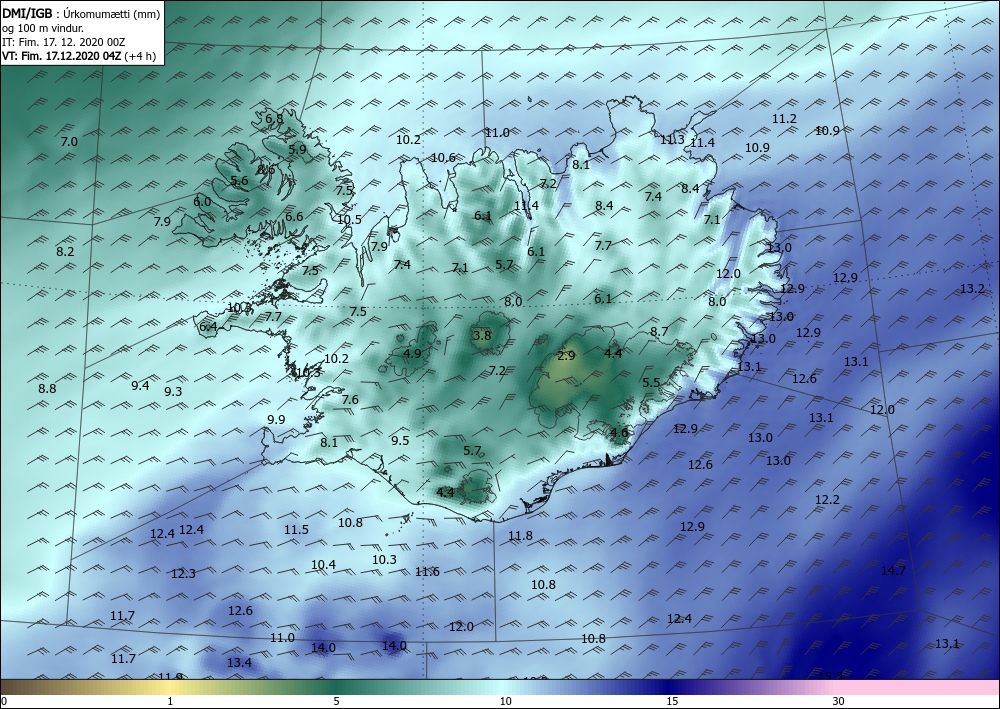Select the value '4.6' near the southeast coast

click(619, 432)
